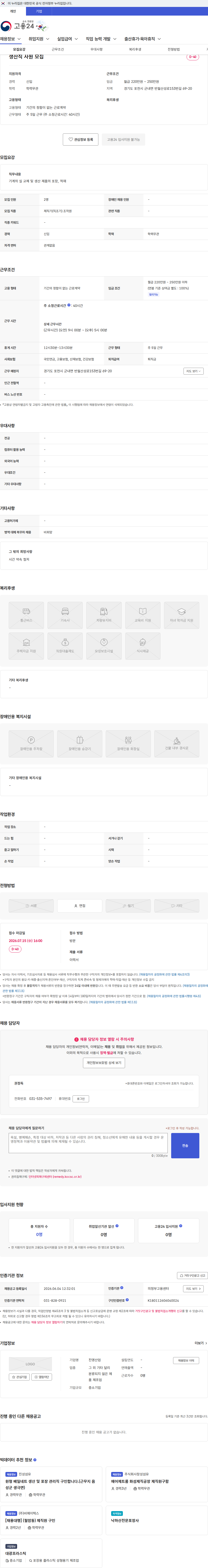Viewport: 208px width, 1568px height.
Task: Jump to the 복리후생 section tab
Action: tap(135, 49)
